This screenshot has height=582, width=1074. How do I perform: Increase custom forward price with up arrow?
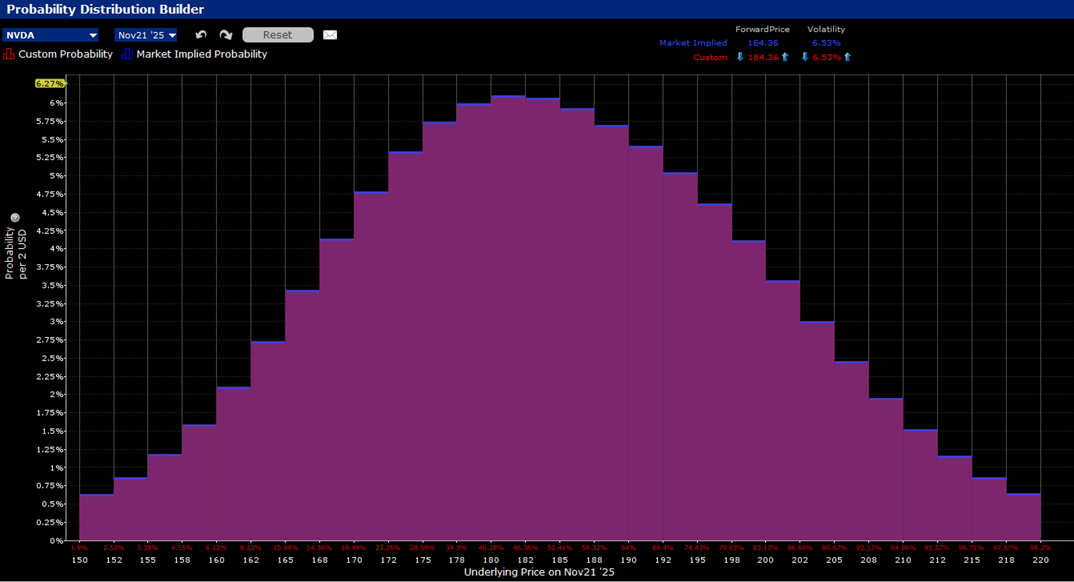click(x=785, y=57)
